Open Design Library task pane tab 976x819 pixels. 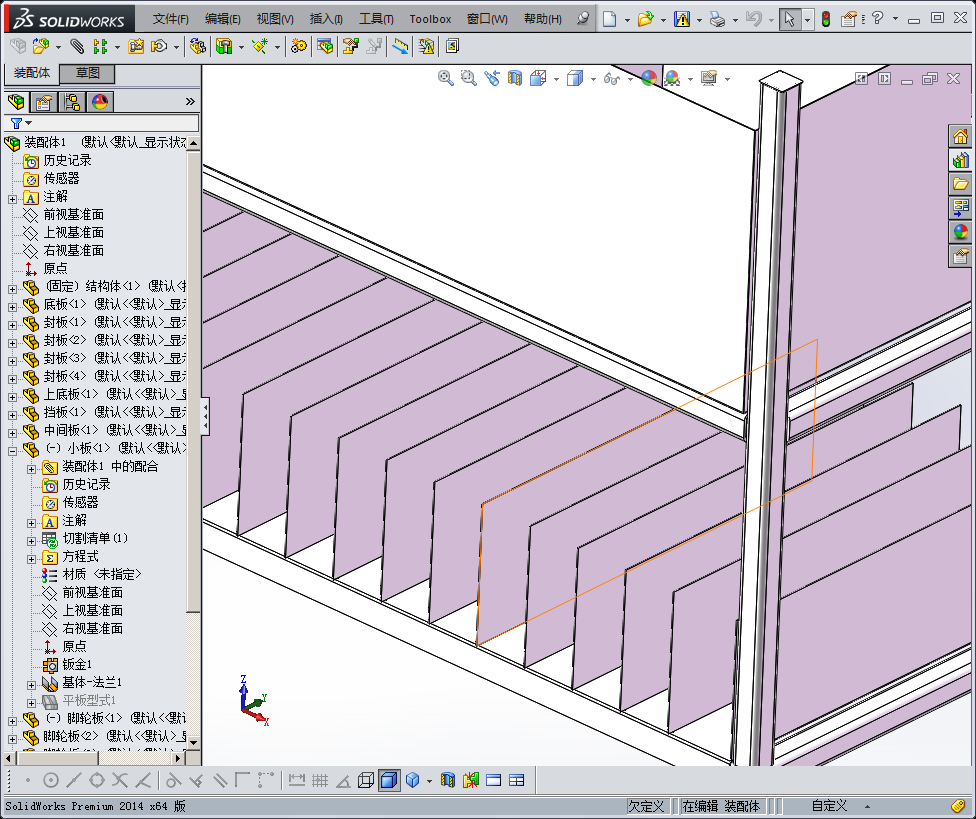[x=960, y=161]
